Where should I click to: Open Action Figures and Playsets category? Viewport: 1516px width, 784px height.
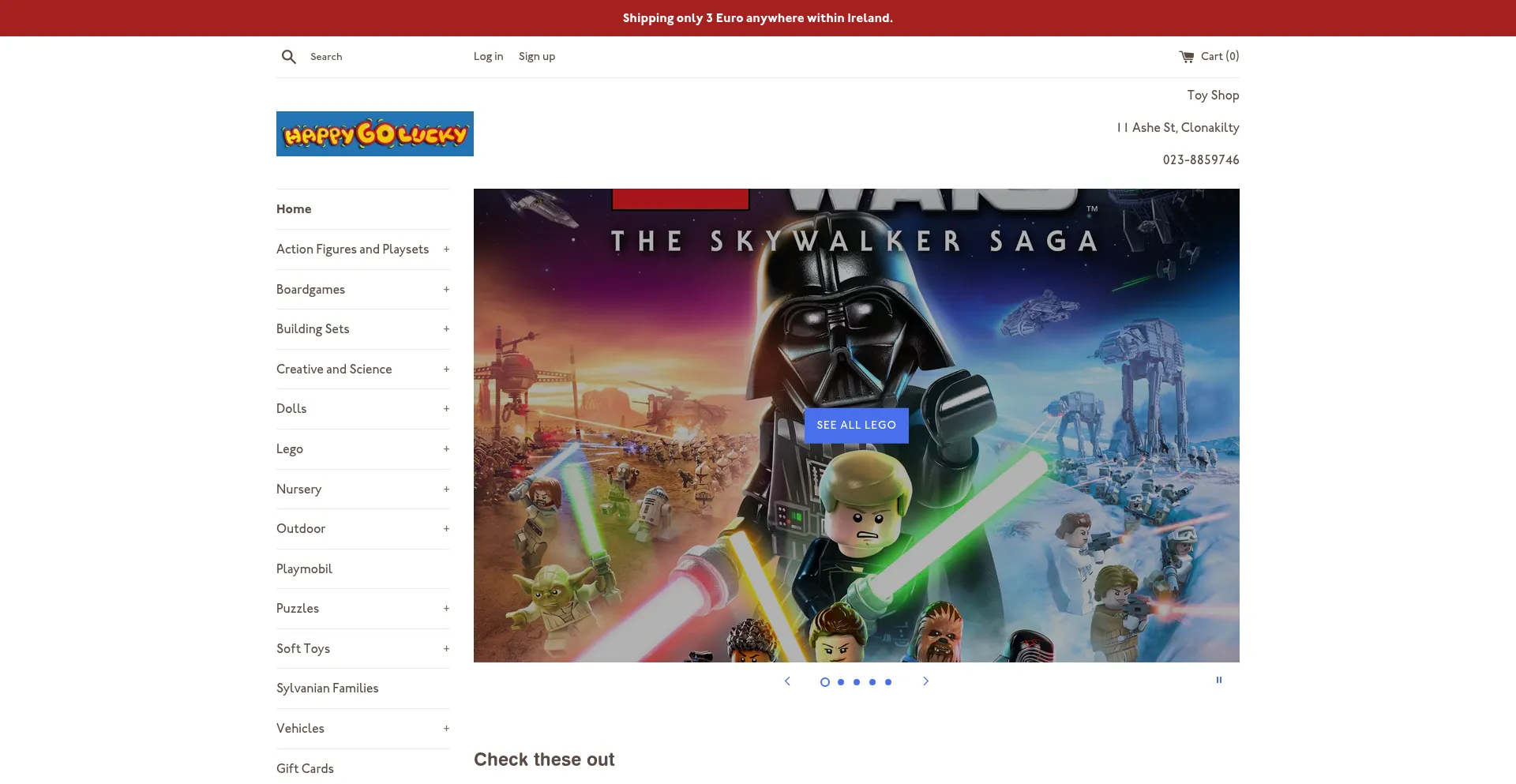click(x=352, y=249)
